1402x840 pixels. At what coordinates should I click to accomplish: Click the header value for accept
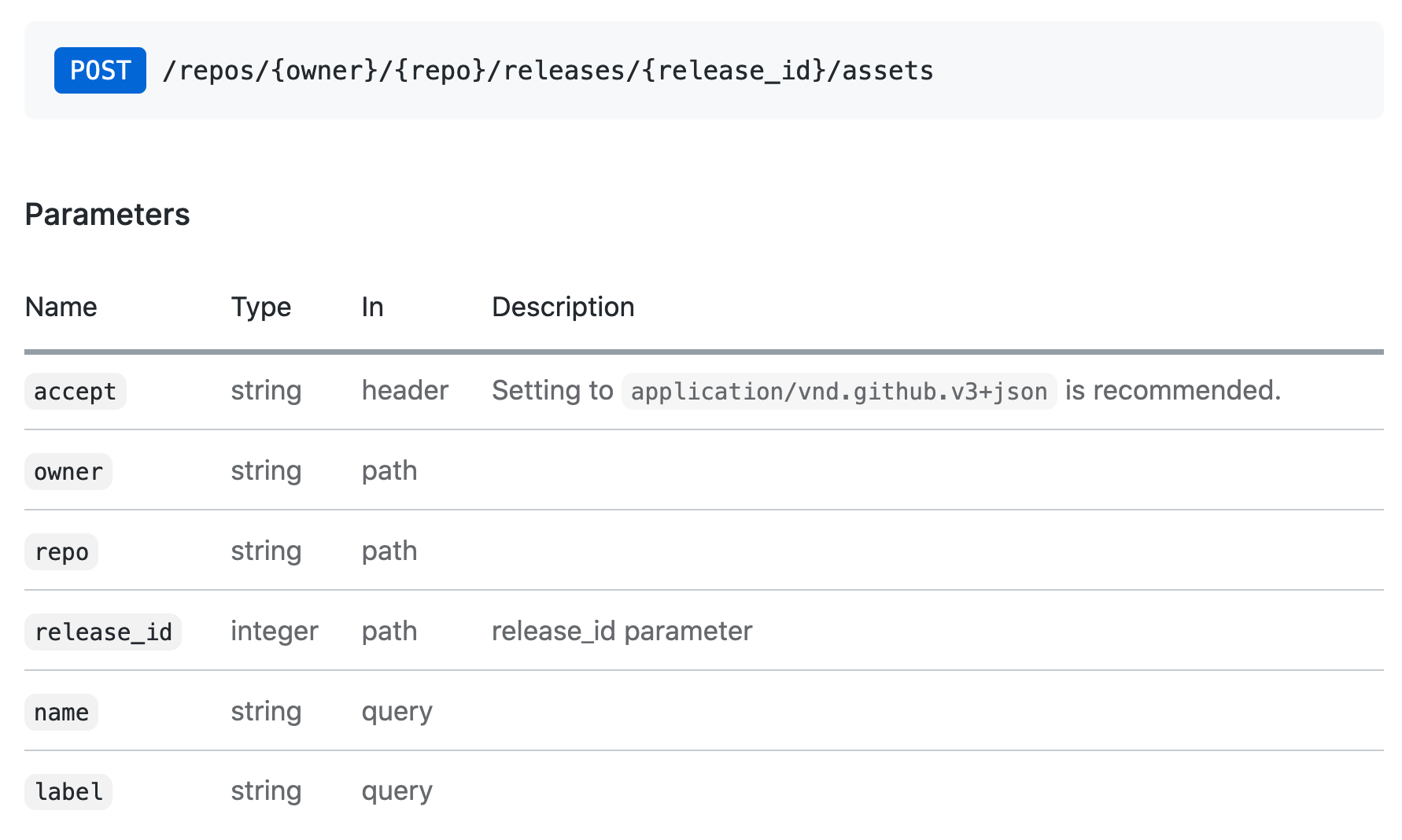click(405, 390)
